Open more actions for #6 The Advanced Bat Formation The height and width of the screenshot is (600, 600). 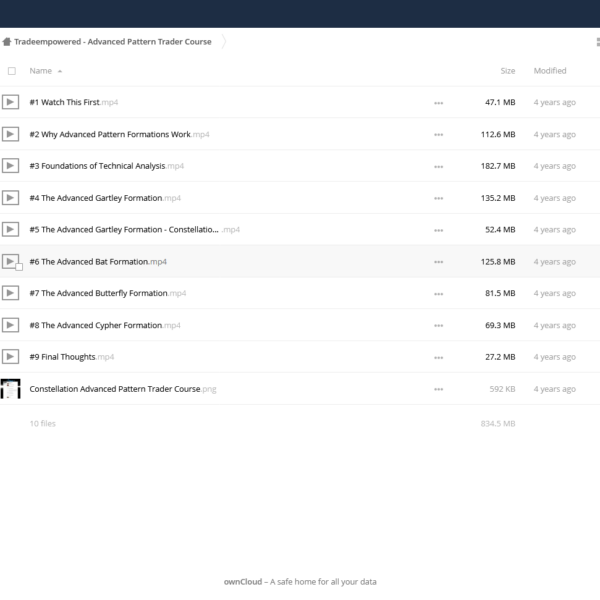439,262
